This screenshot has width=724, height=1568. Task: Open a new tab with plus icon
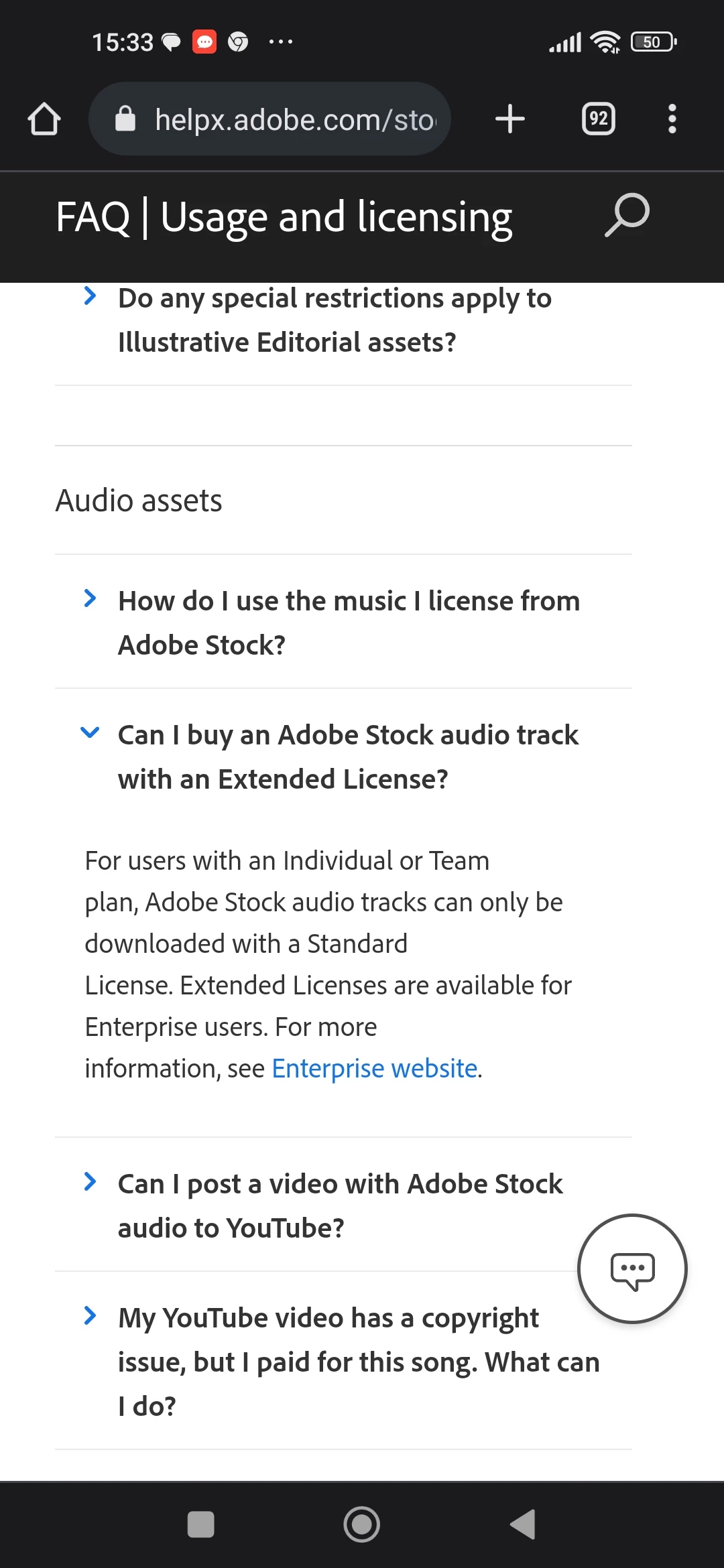tap(509, 119)
